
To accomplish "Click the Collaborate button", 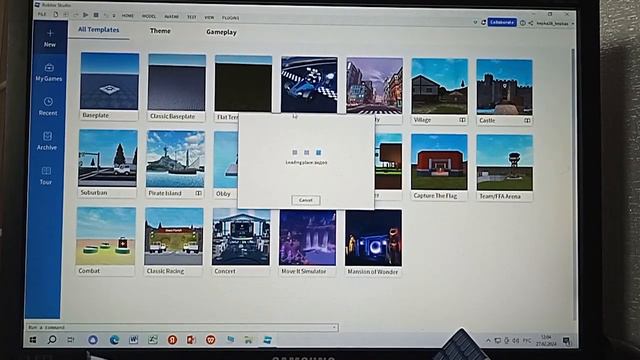I will pos(502,22).
